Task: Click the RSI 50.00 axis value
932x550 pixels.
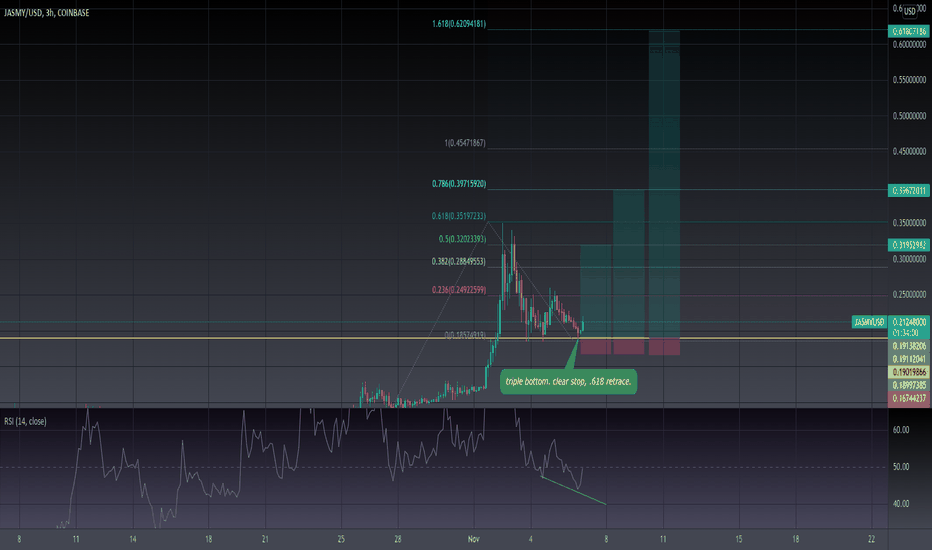Action: pyautogui.click(x=901, y=467)
